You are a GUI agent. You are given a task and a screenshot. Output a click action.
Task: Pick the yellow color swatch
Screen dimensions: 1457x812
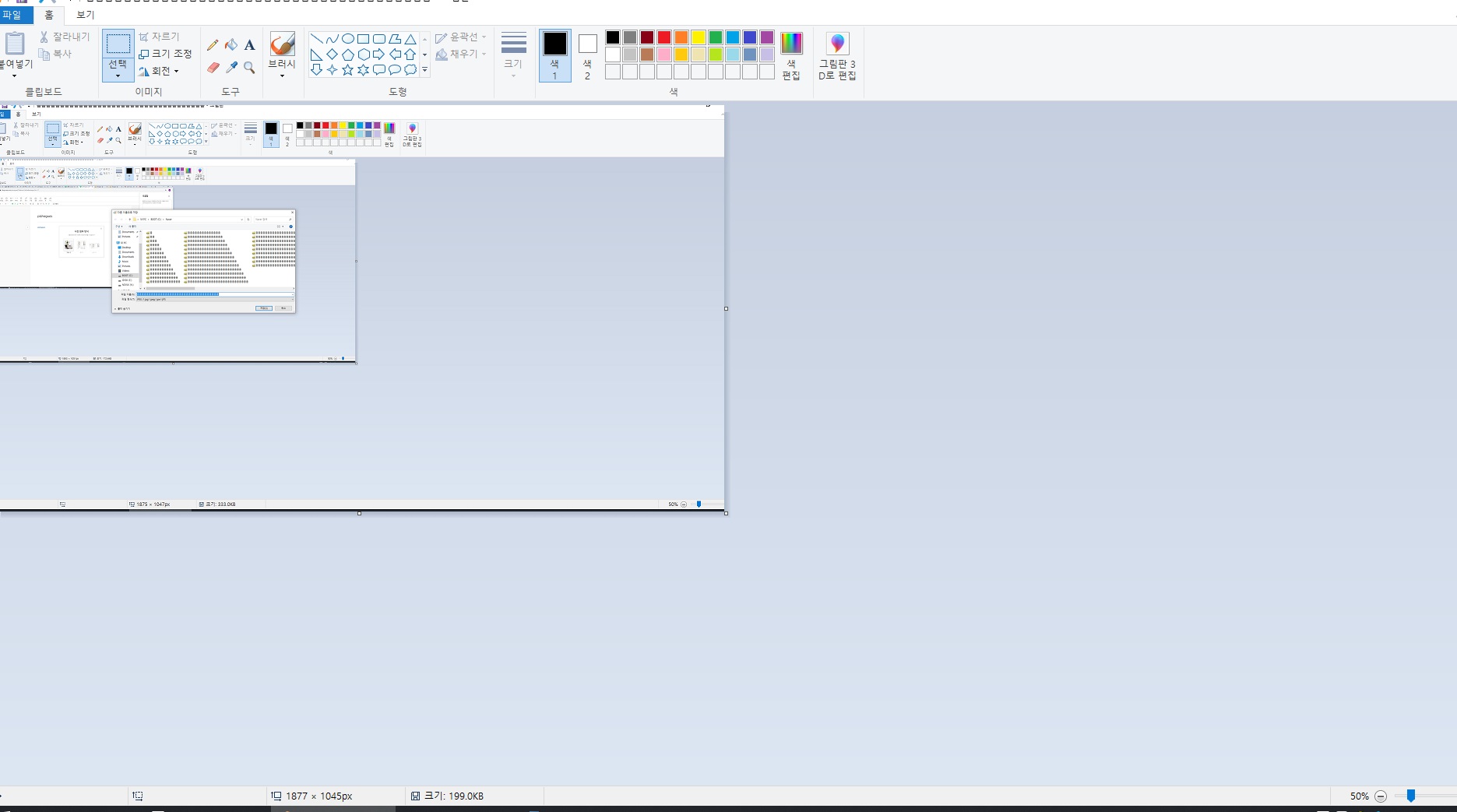click(699, 37)
